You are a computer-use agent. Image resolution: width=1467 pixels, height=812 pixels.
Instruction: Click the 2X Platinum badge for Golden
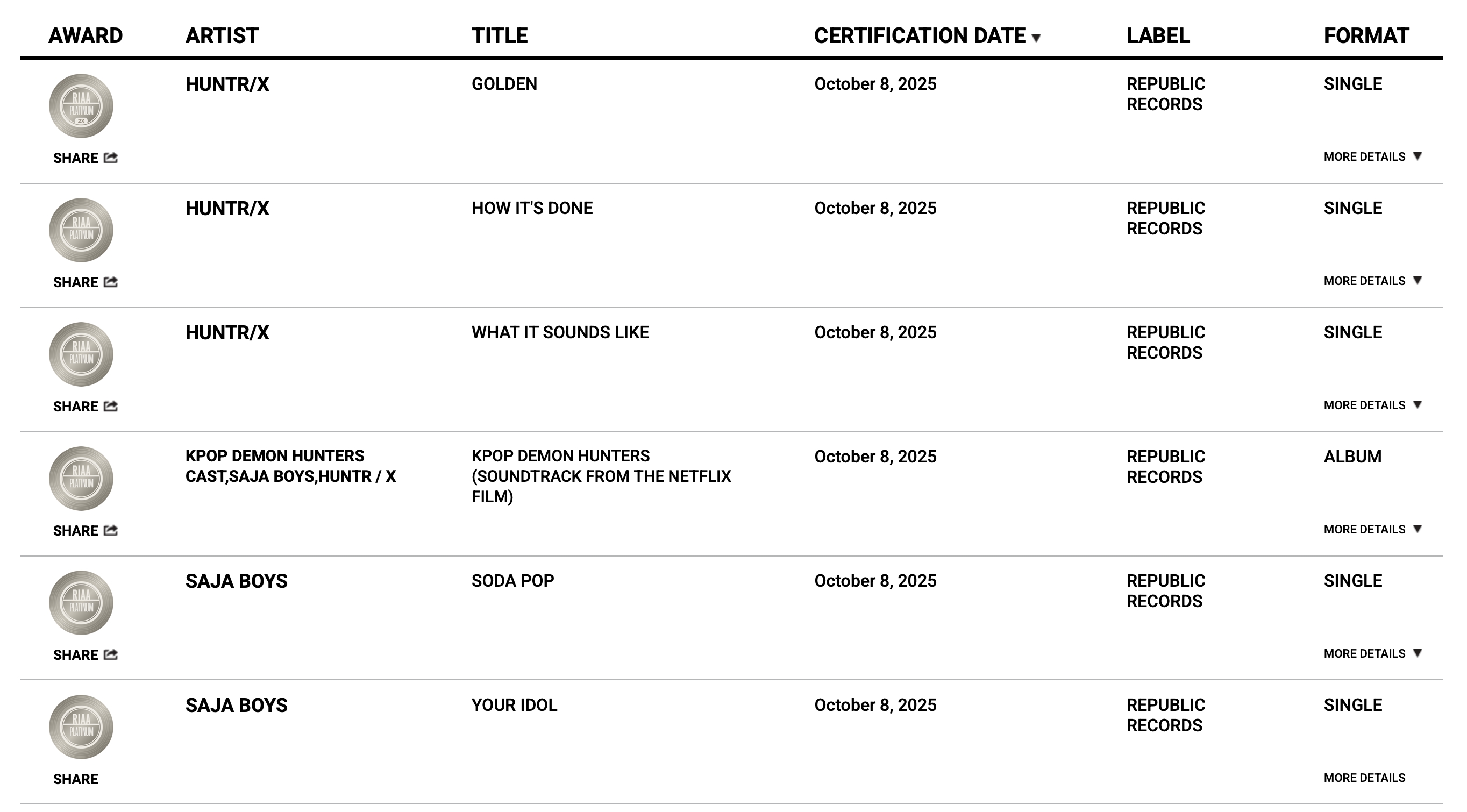[x=81, y=106]
